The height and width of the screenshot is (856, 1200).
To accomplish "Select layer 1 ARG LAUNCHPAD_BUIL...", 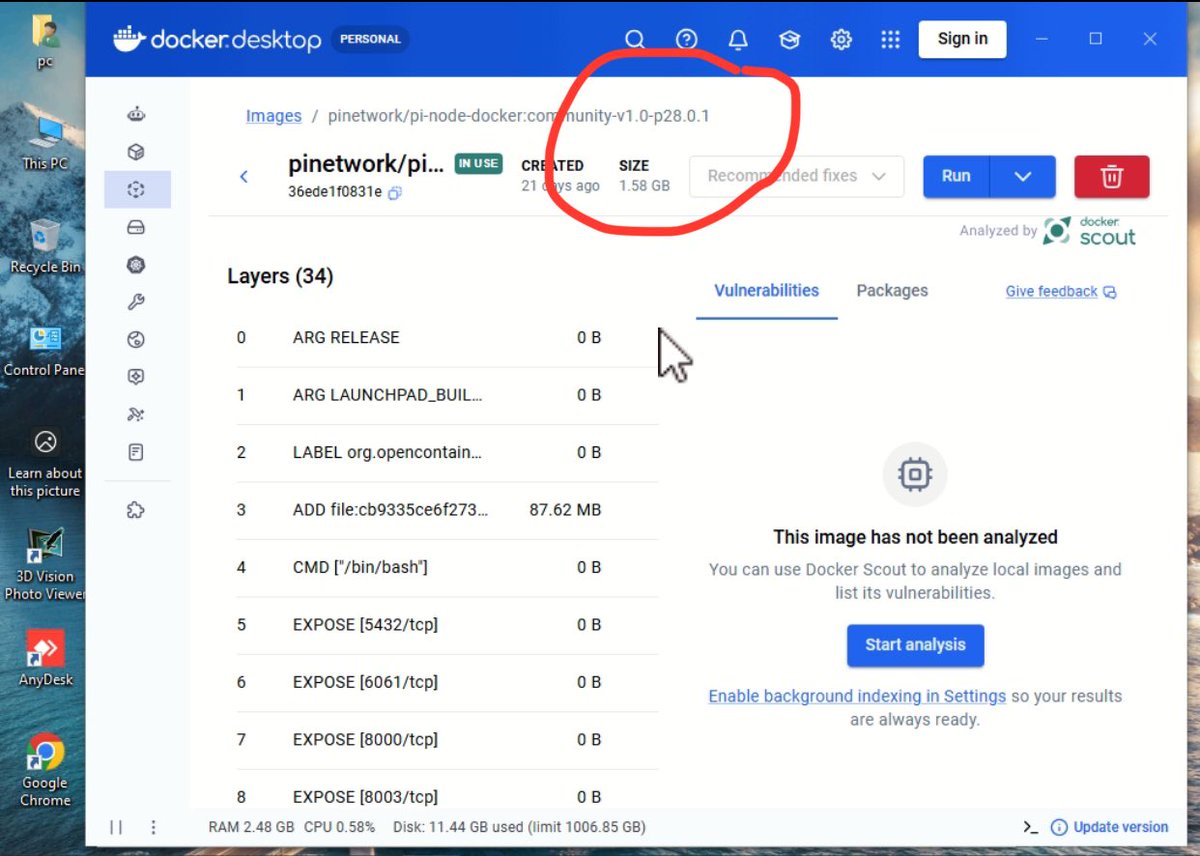I will (x=447, y=395).
